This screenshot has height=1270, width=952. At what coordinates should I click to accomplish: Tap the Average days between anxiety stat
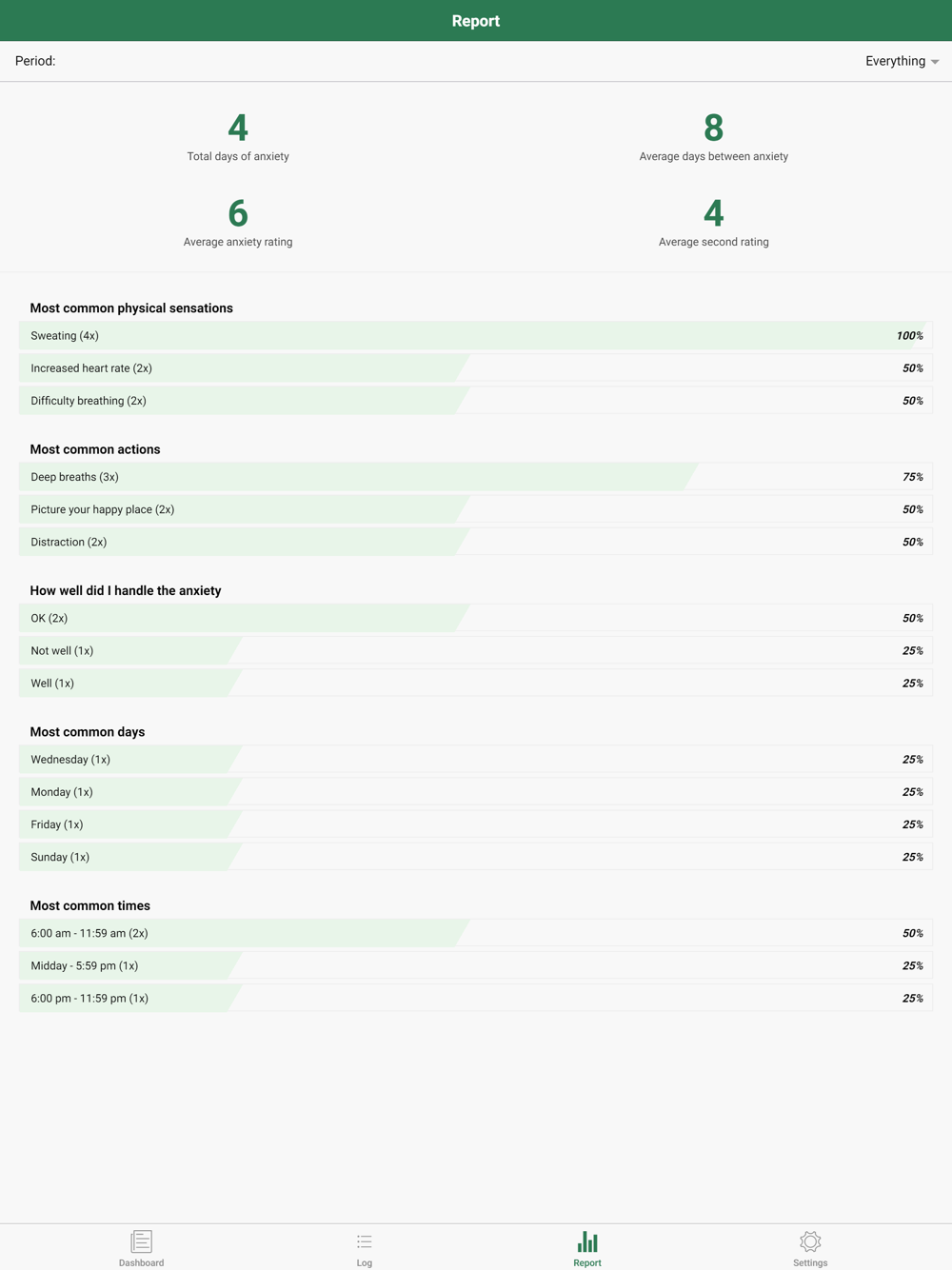click(x=714, y=136)
